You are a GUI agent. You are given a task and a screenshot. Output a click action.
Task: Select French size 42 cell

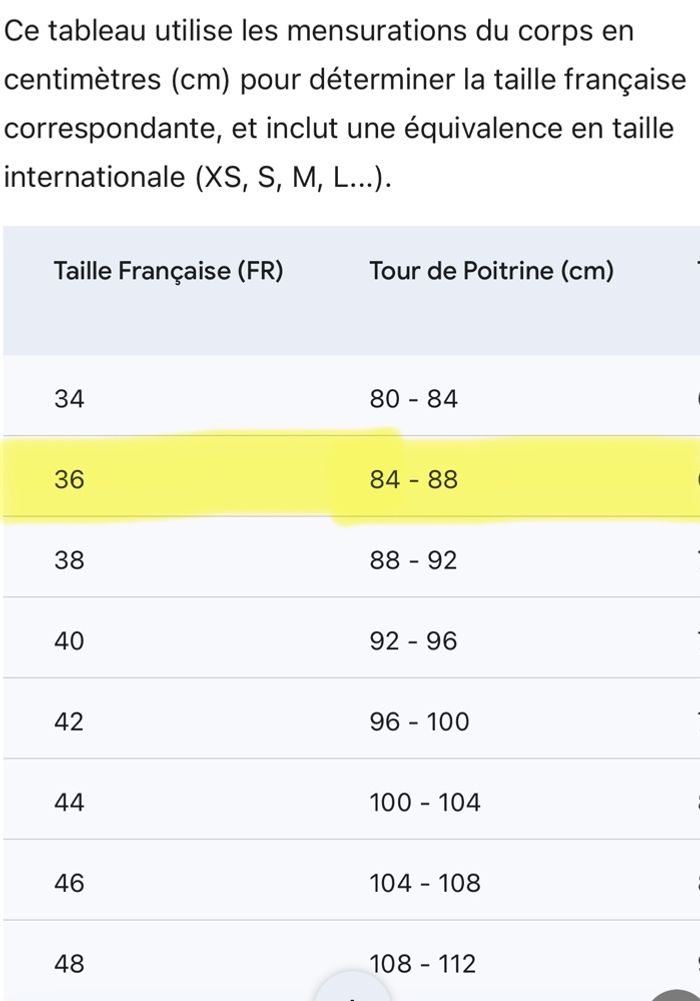69,722
